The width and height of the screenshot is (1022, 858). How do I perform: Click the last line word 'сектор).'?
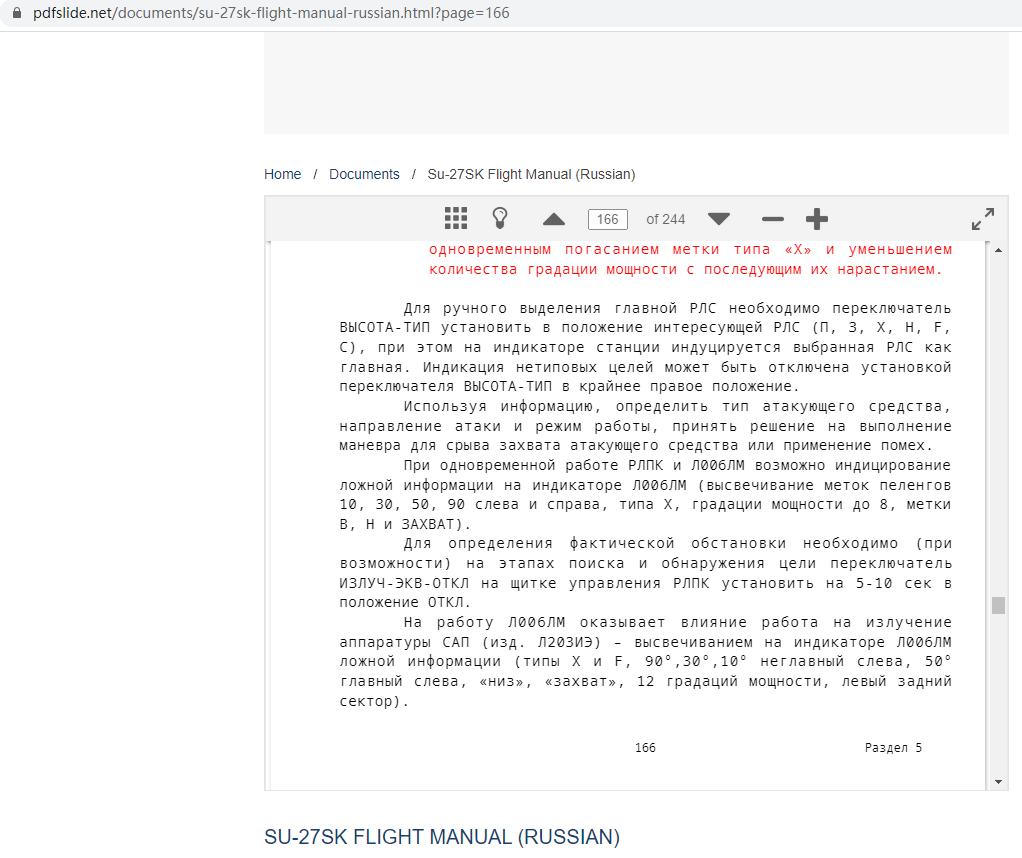[x=374, y=702]
